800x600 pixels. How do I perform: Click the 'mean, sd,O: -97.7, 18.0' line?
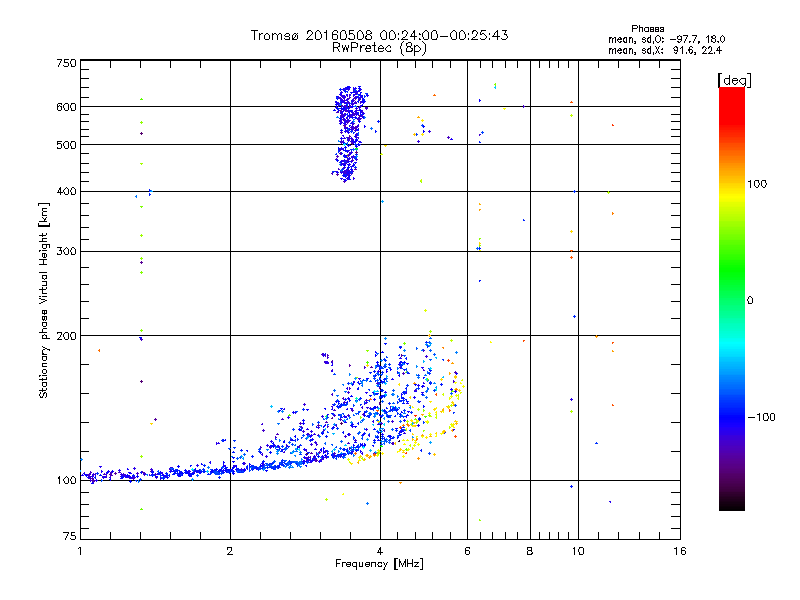click(666, 39)
